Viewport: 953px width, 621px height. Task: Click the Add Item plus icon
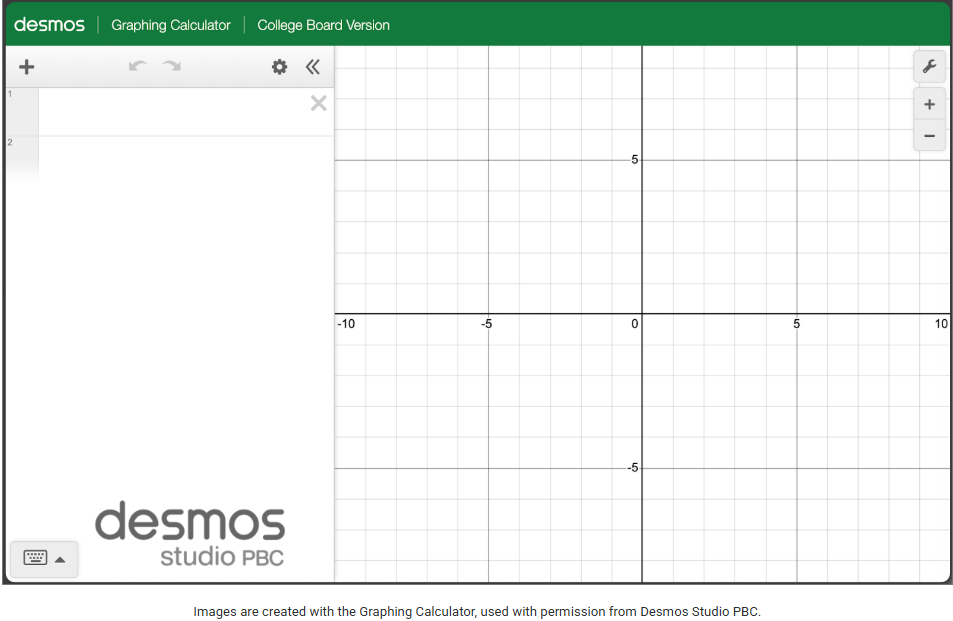coord(26,67)
